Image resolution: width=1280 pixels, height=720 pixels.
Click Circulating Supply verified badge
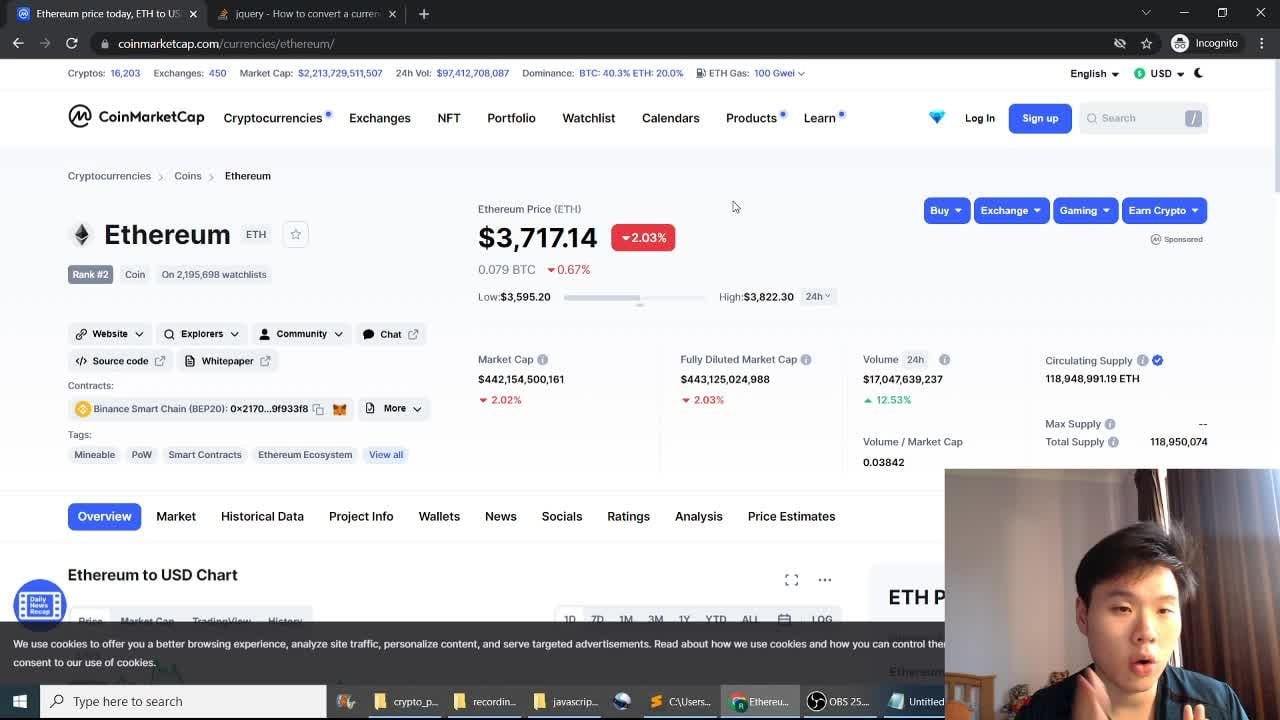coord(1157,360)
